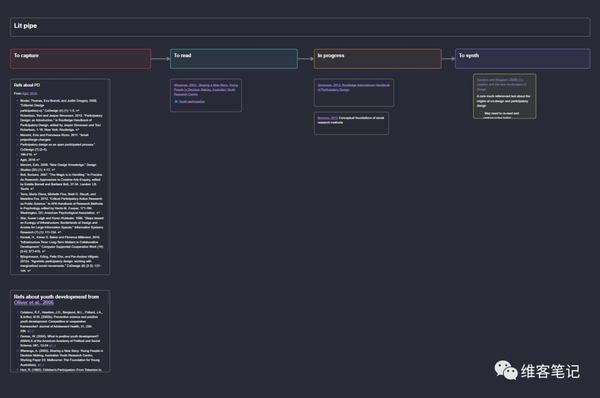Click the arrow connecting To read and In progress
This screenshot has height=398, width=600.
(306, 59)
